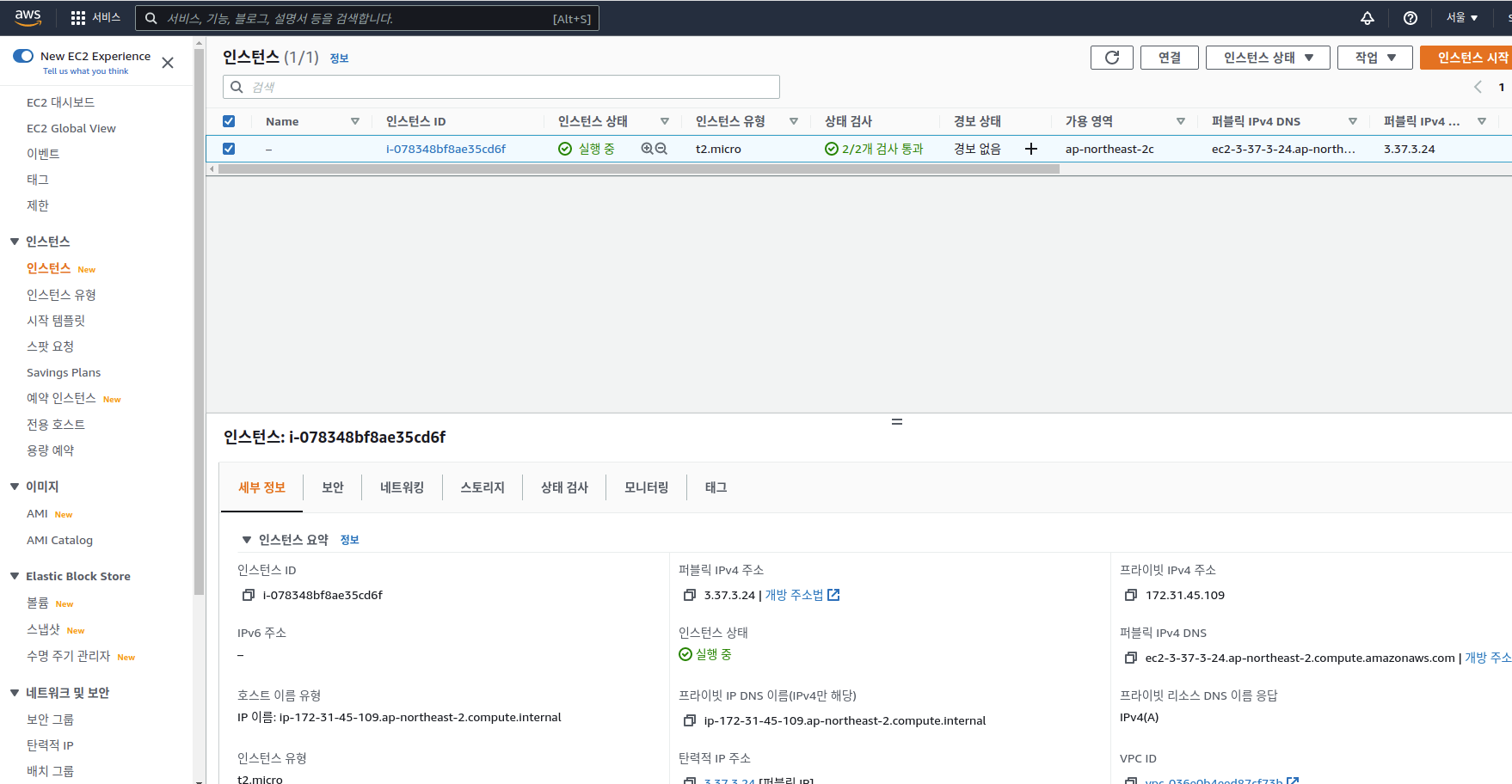
Task: Open Volumes in sidebar
Action: pos(38,603)
